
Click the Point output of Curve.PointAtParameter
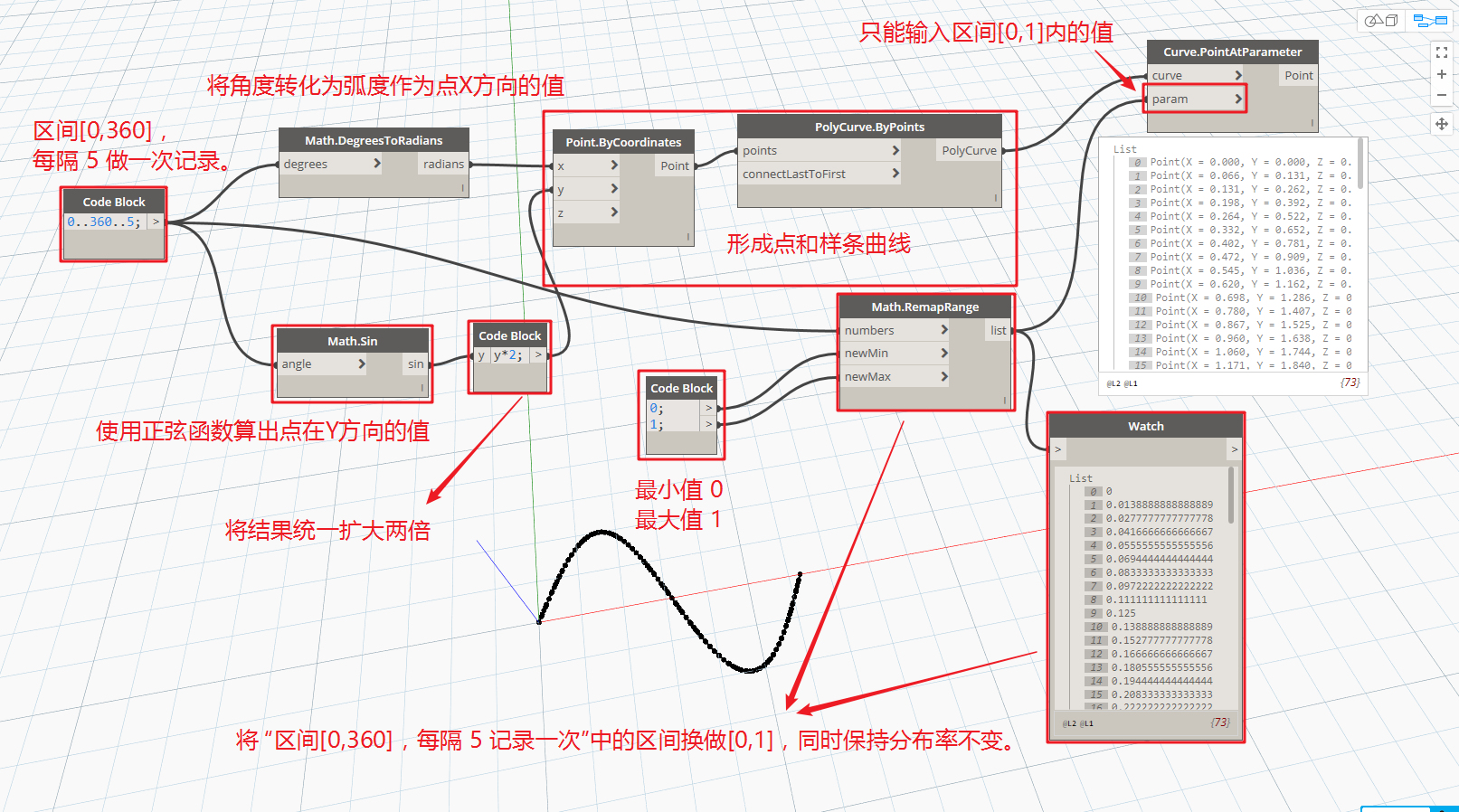click(1298, 75)
